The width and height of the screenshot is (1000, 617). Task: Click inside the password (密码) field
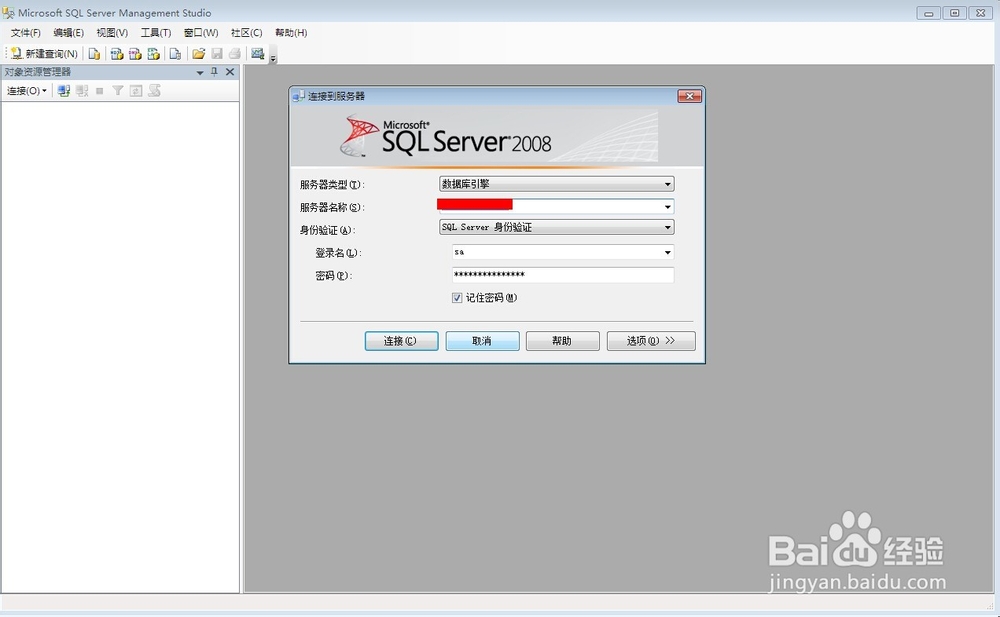tap(562, 275)
